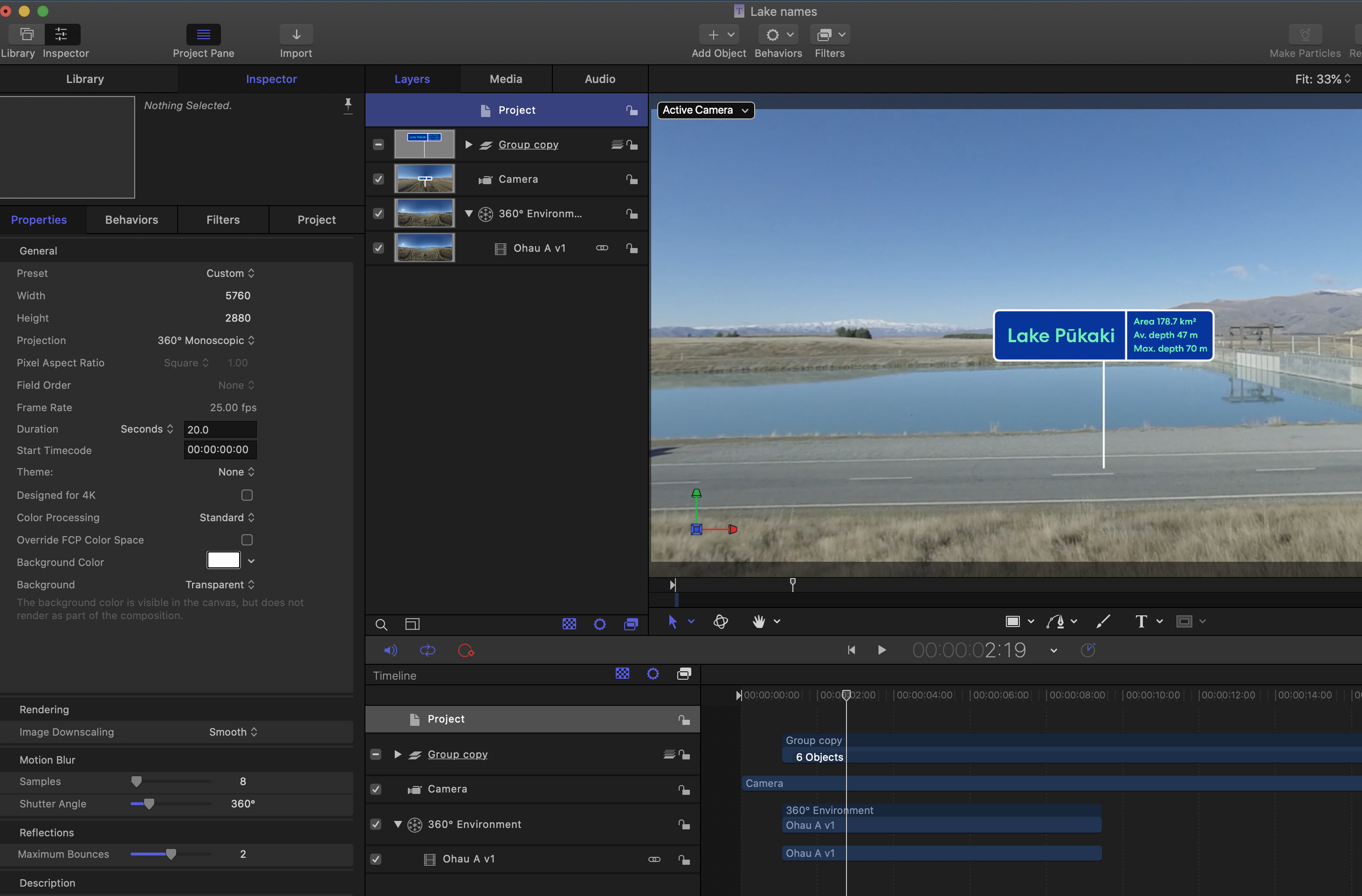Enable Designed for 4K checkbox
Image resolution: width=1362 pixels, height=896 pixels.
[247, 495]
